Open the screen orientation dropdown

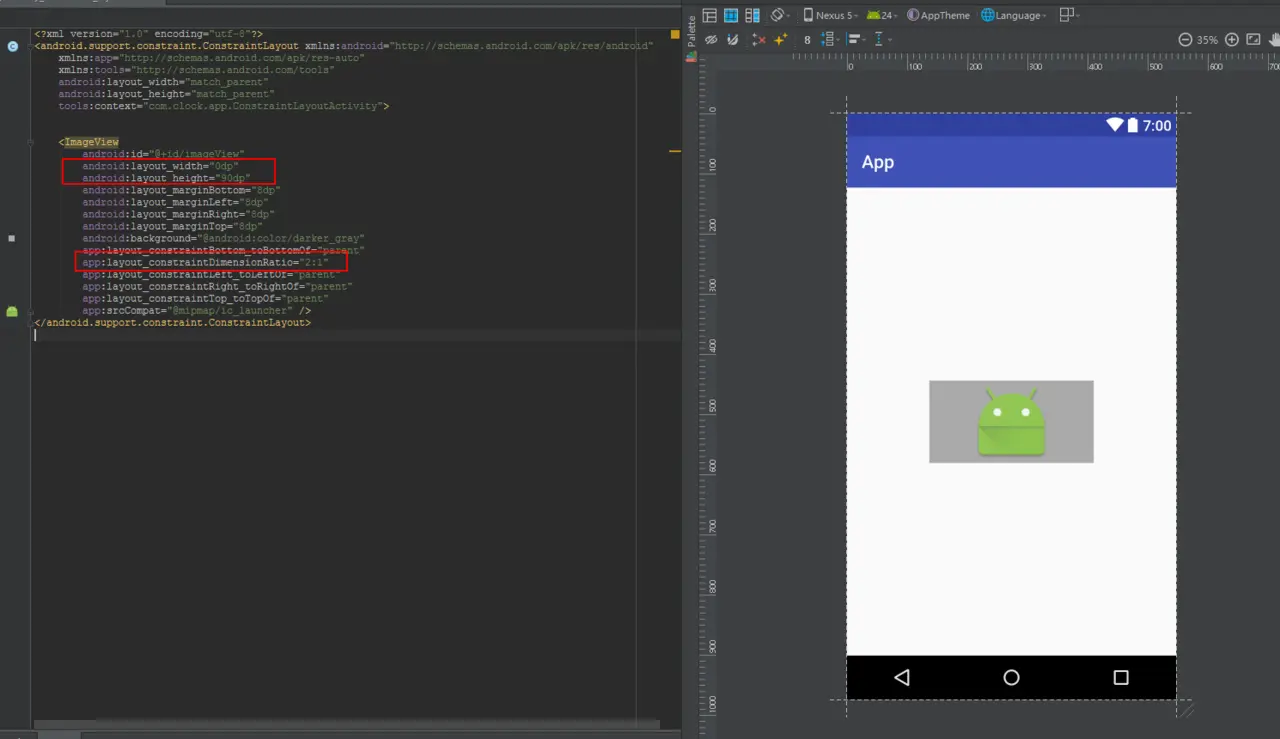[780, 15]
